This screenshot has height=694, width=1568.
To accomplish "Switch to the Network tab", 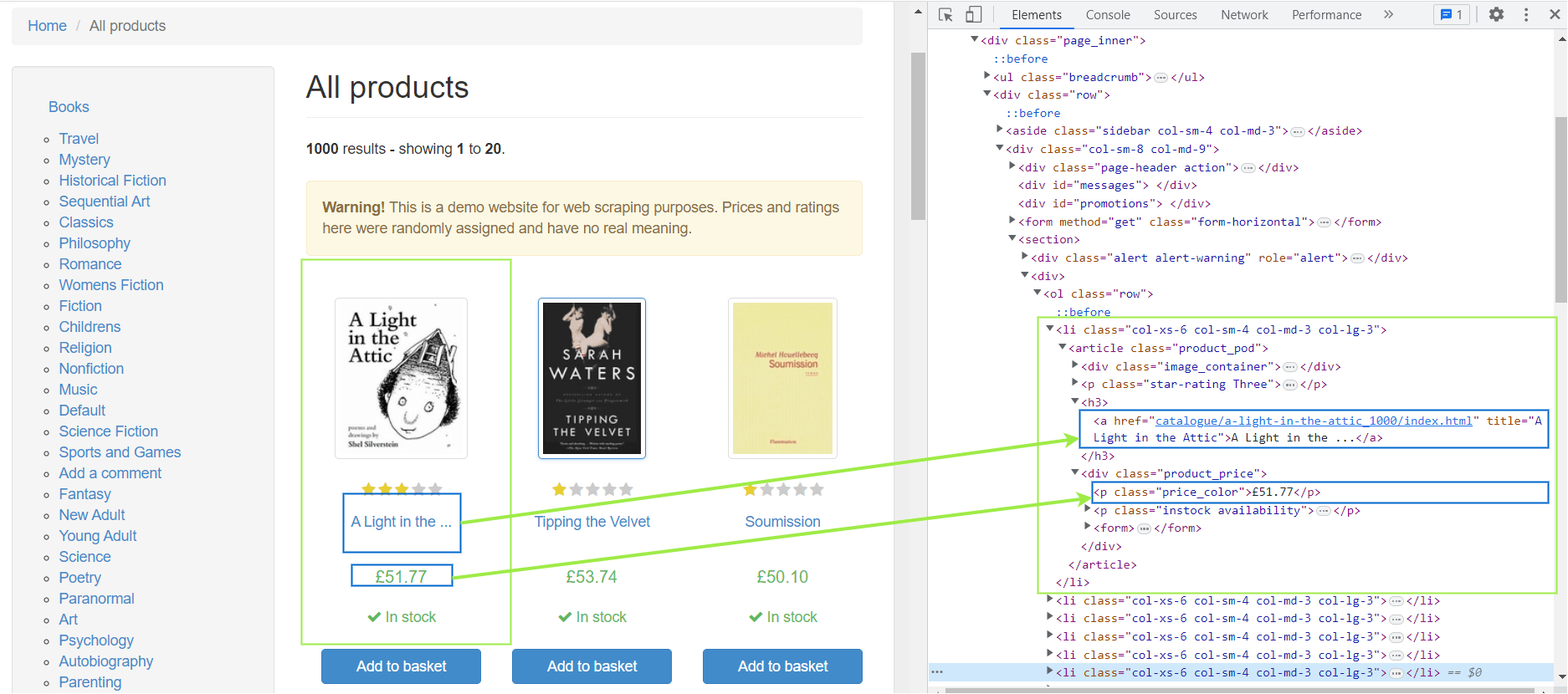I will click(1244, 15).
